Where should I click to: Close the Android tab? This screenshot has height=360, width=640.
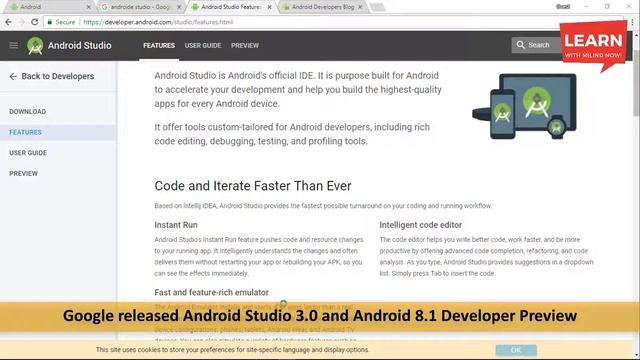pos(89,7)
